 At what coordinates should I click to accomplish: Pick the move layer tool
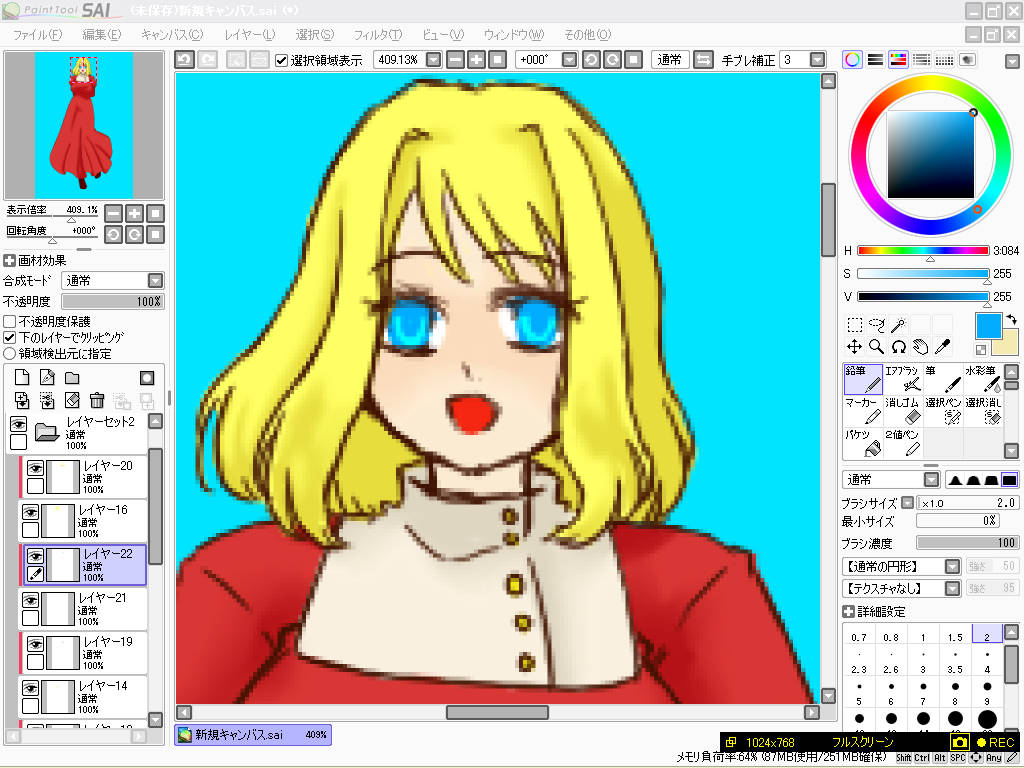pos(854,347)
